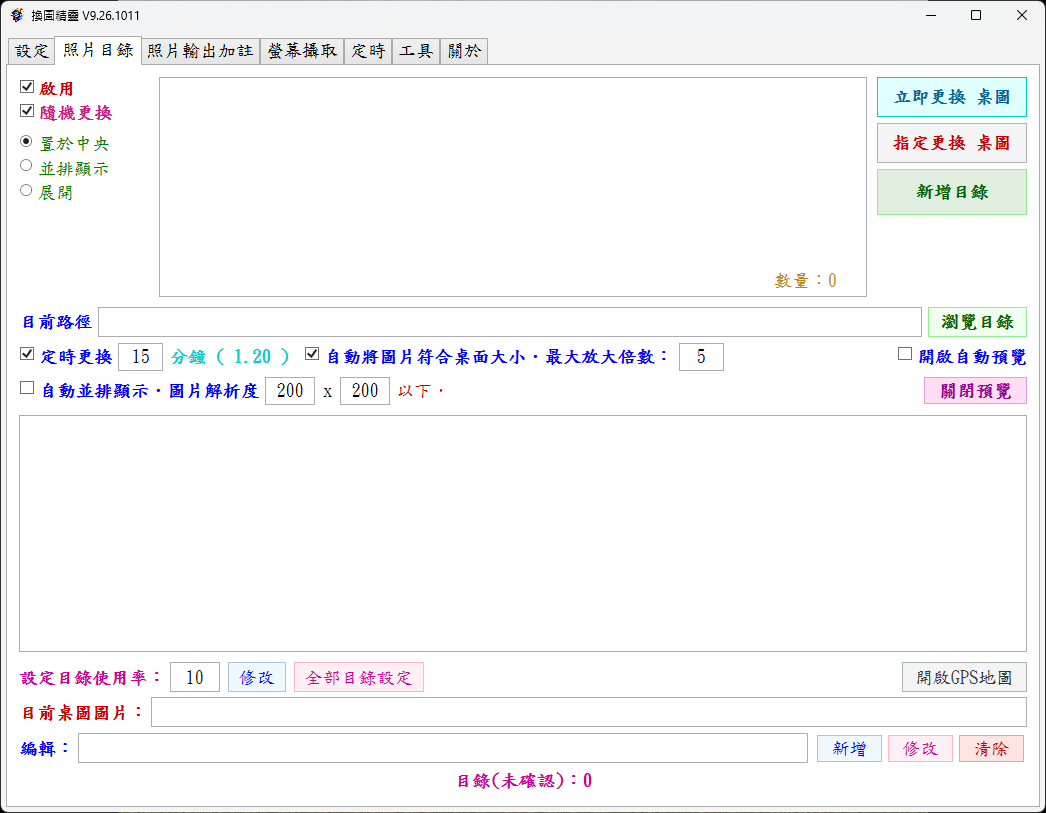This screenshot has width=1046, height=813.
Task: Focus the 編輯 text field
Action: 443,748
